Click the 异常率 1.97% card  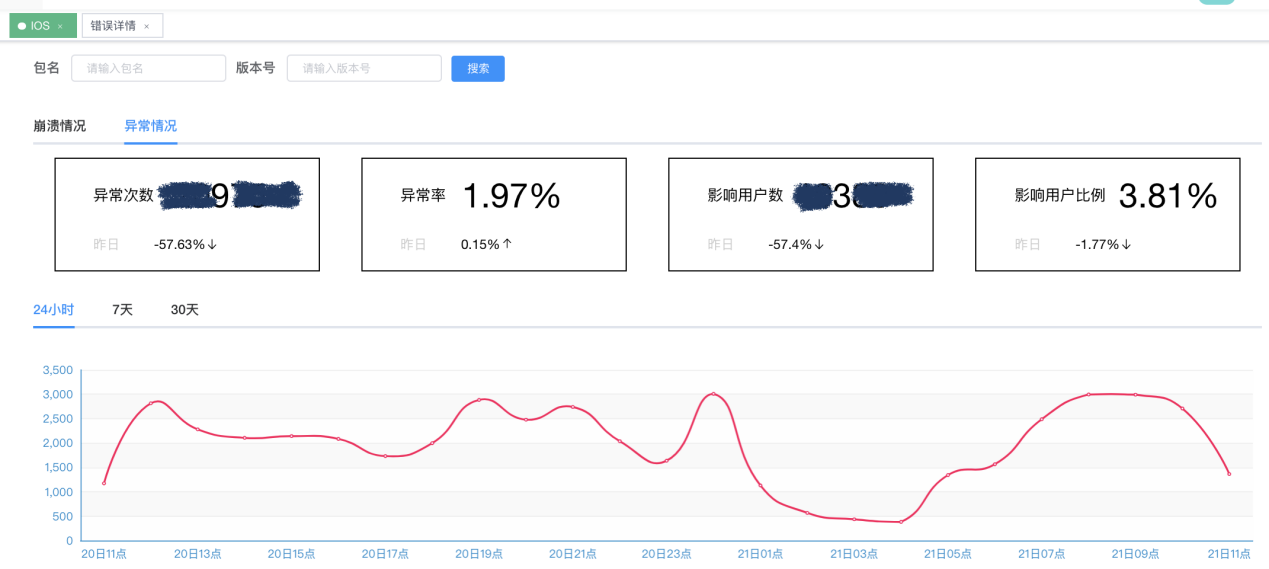pyautogui.click(x=494, y=214)
